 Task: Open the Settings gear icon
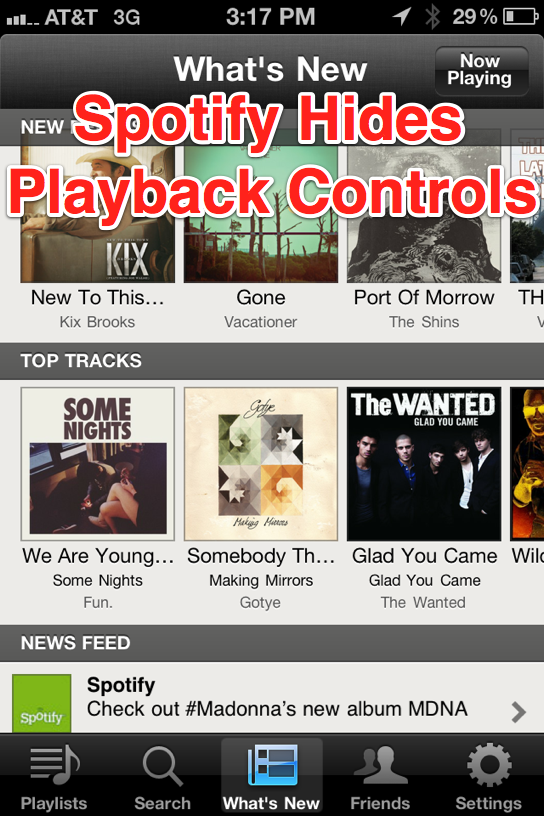click(x=489, y=764)
